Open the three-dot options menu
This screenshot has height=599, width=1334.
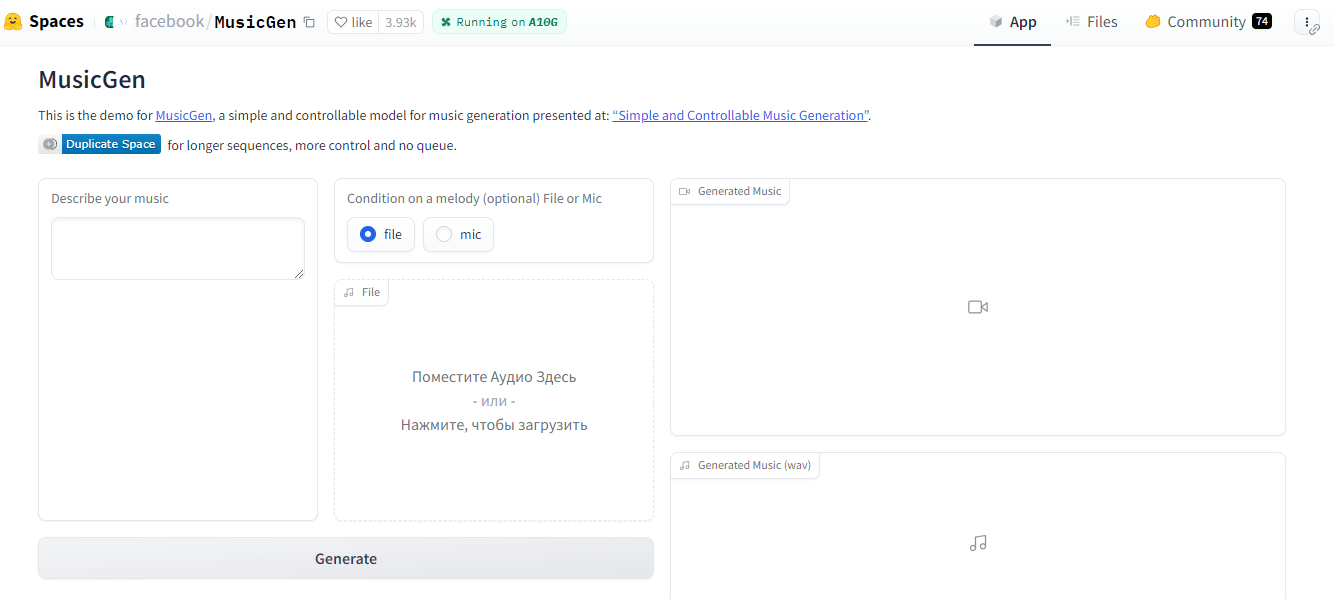click(x=1307, y=22)
